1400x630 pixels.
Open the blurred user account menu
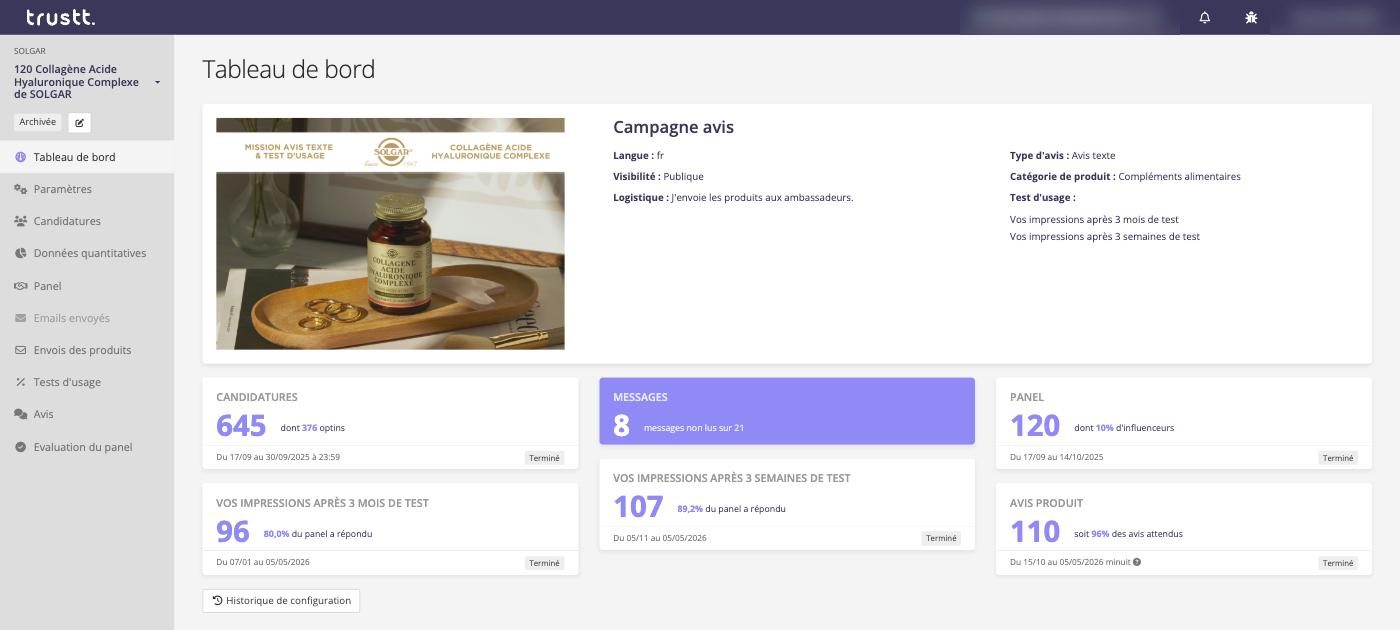(x=1335, y=17)
